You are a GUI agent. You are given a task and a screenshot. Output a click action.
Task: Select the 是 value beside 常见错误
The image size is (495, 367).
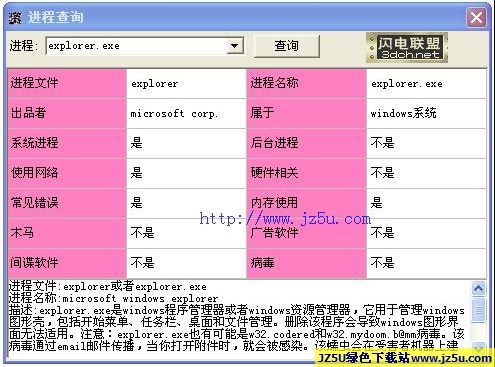click(x=186, y=203)
